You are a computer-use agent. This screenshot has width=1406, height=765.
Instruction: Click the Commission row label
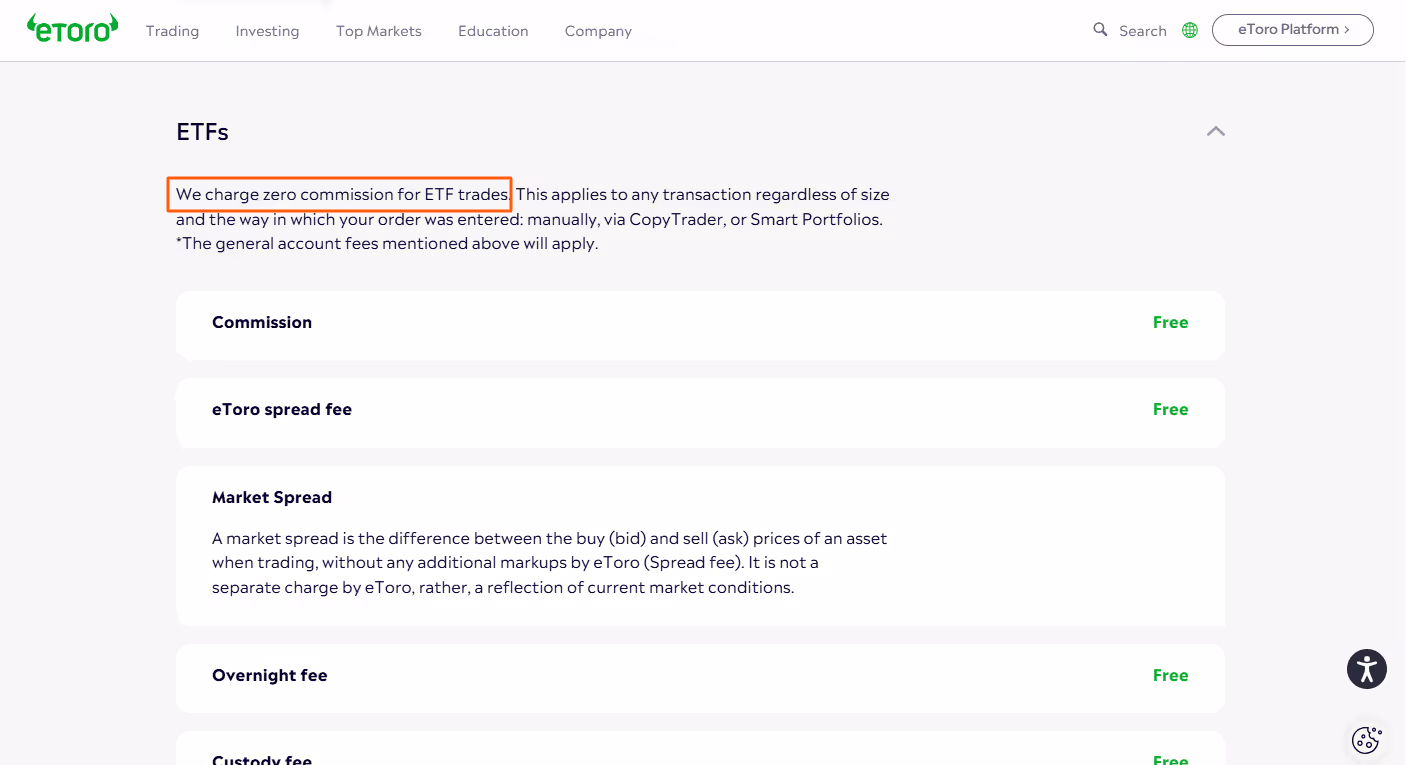click(262, 322)
